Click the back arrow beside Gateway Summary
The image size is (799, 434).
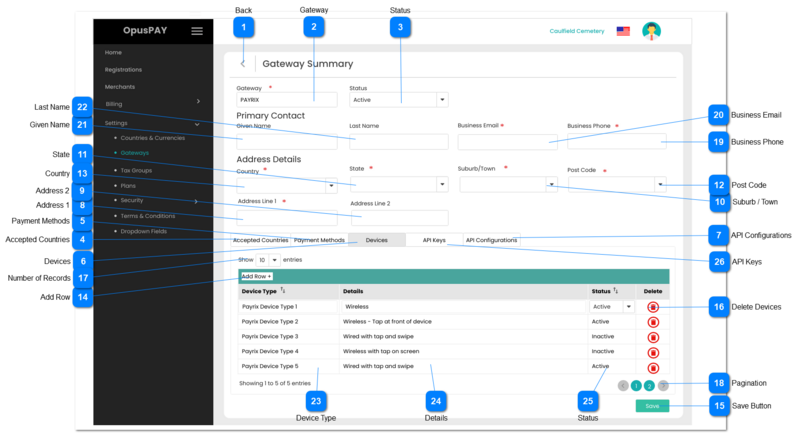tap(243, 64)
